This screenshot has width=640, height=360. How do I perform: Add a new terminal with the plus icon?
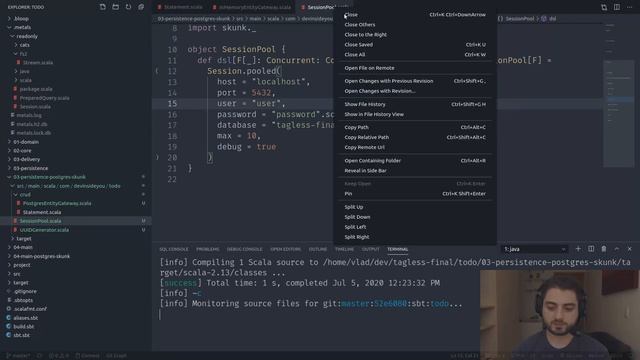click(x=578, y=249)
